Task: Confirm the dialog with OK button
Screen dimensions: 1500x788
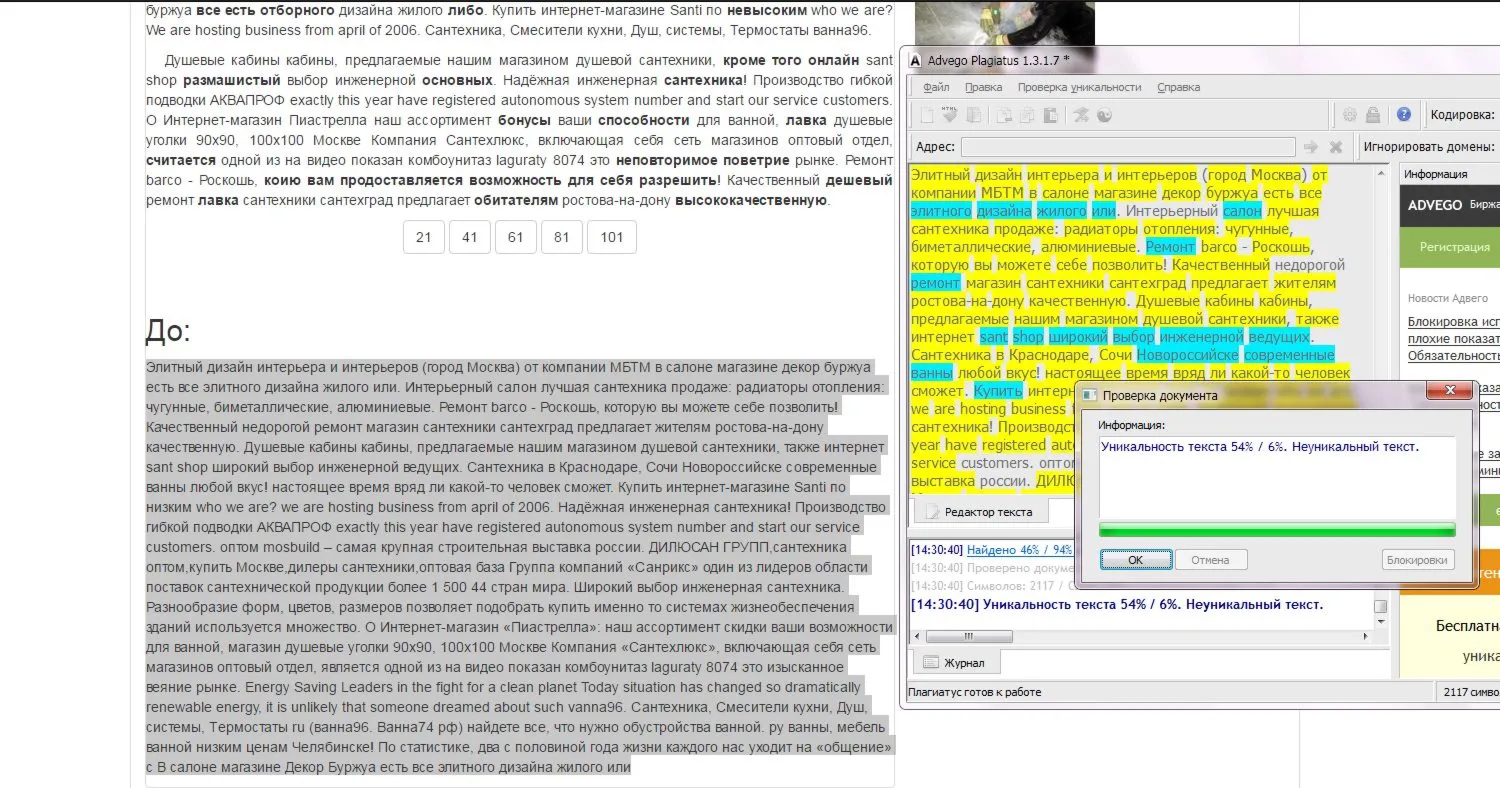Action: [x=1135, y=560]
